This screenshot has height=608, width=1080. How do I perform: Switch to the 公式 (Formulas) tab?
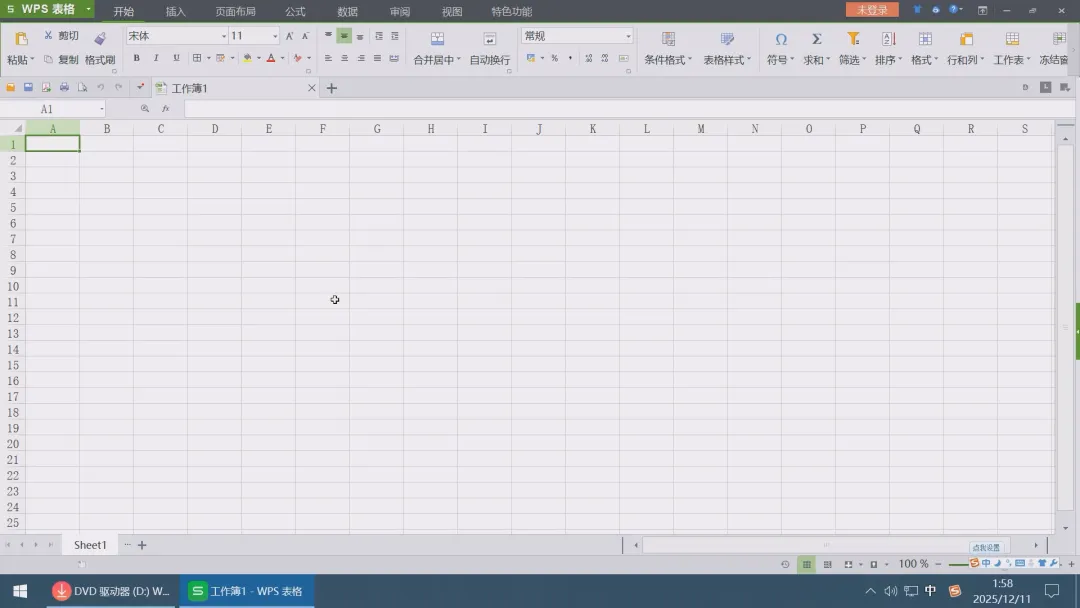[x=295, y=12]
